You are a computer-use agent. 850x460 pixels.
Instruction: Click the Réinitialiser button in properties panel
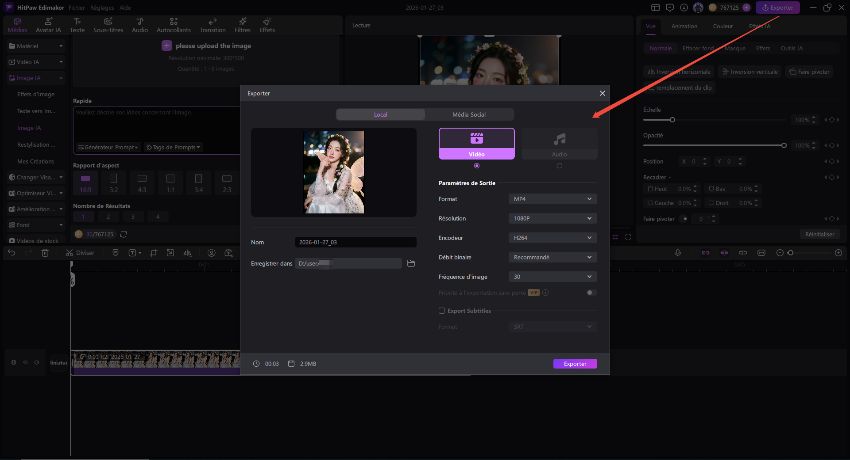(x=819, y=234)
